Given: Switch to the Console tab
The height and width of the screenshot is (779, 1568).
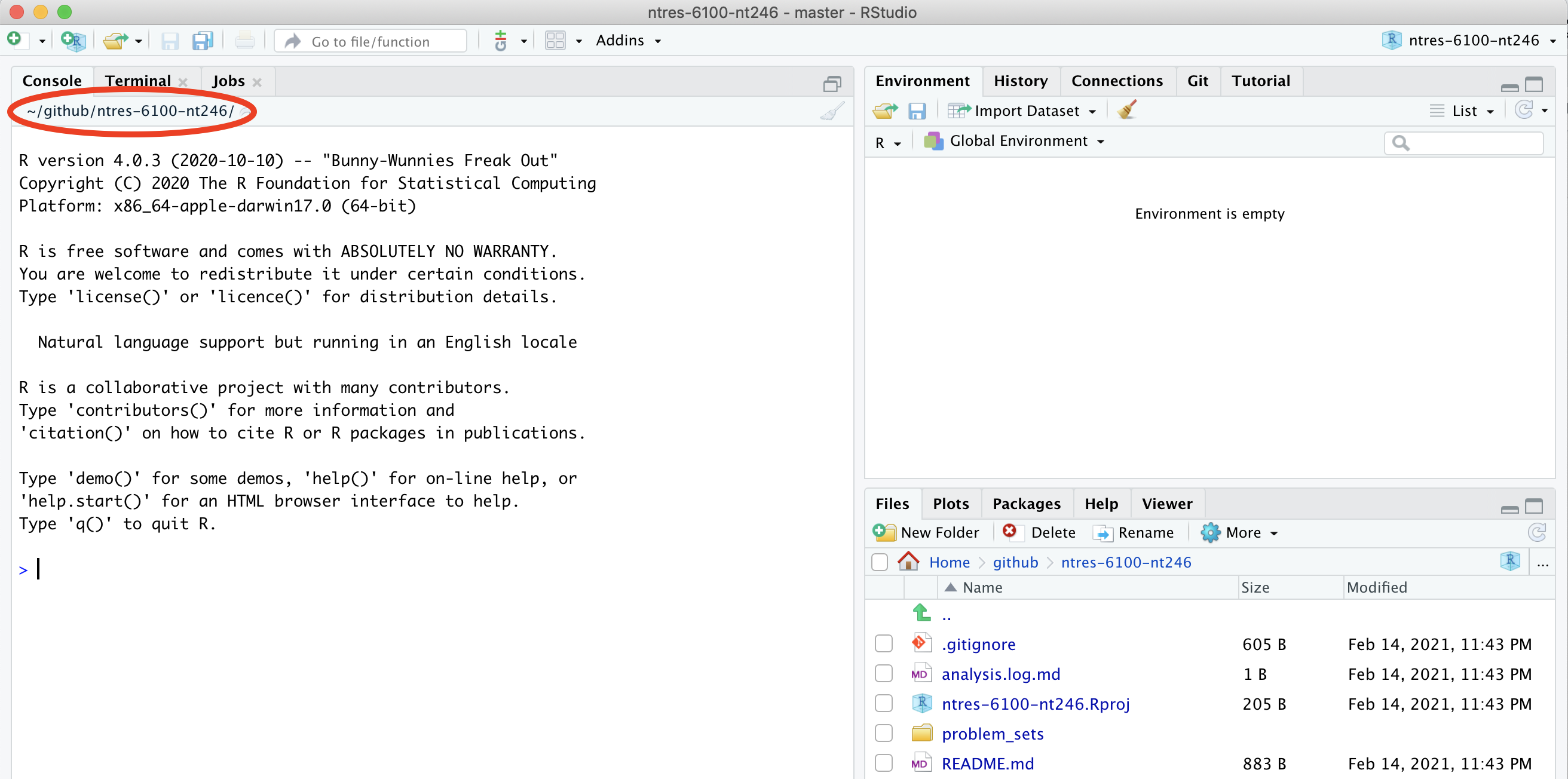Looking at the screenshot, I should [52, 81].
